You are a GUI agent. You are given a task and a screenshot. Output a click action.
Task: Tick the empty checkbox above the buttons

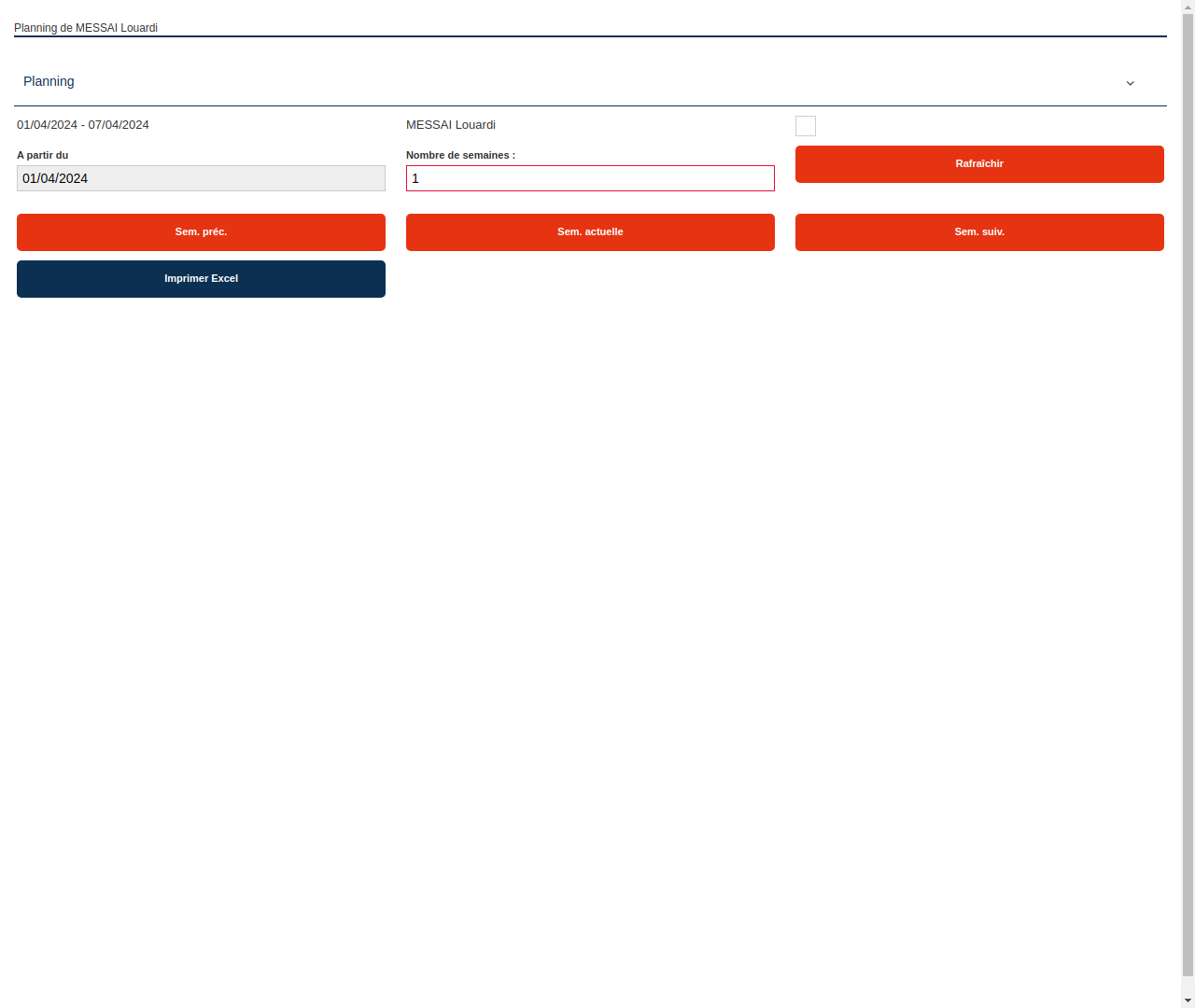805,126
